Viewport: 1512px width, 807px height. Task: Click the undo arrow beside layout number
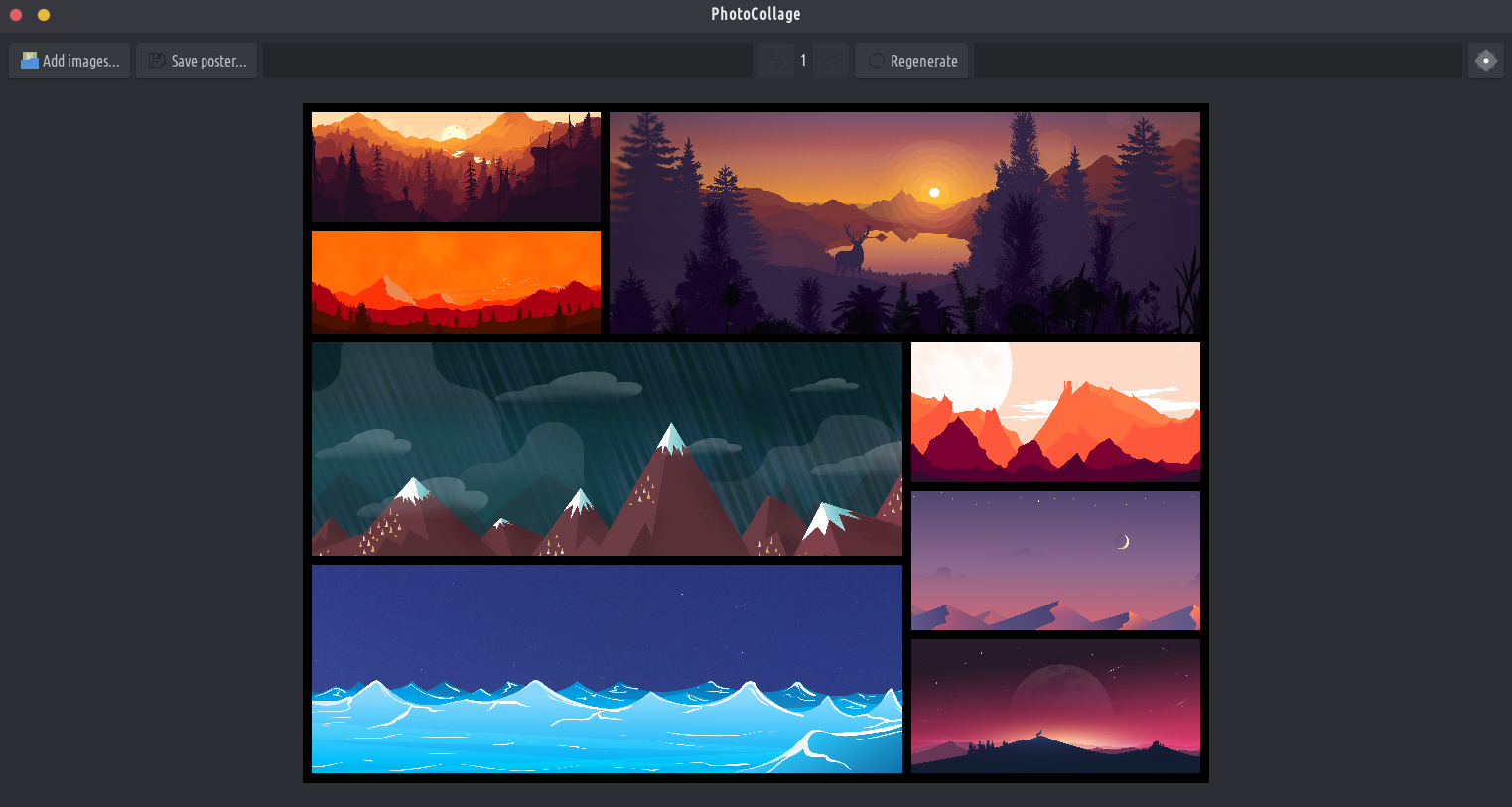click(x=775, y=61)
